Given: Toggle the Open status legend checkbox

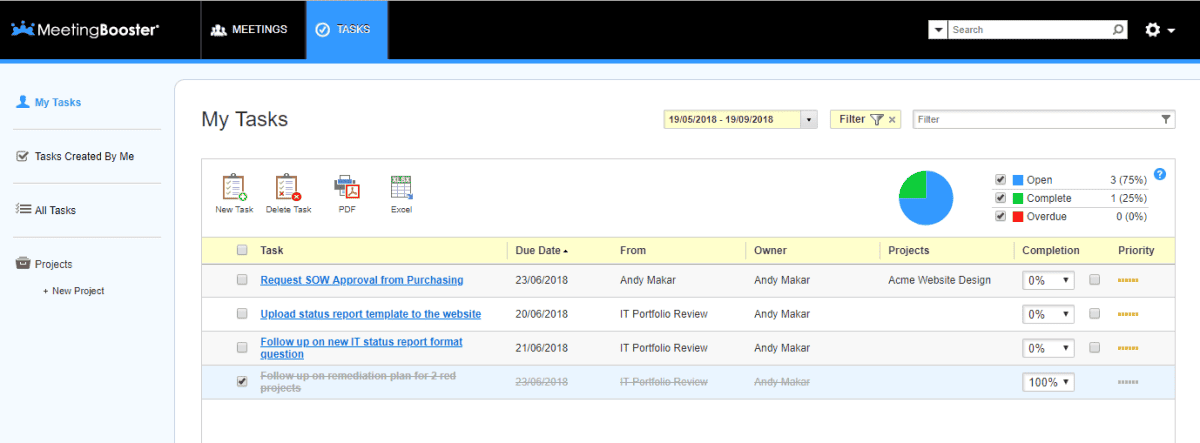Looking at the screenshot, I should (1000, 180).
